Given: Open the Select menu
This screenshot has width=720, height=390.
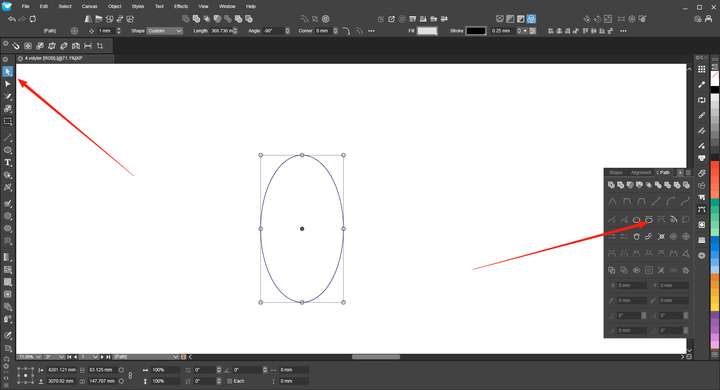Looking at the screenshot, I should click(x=65, y=6).
